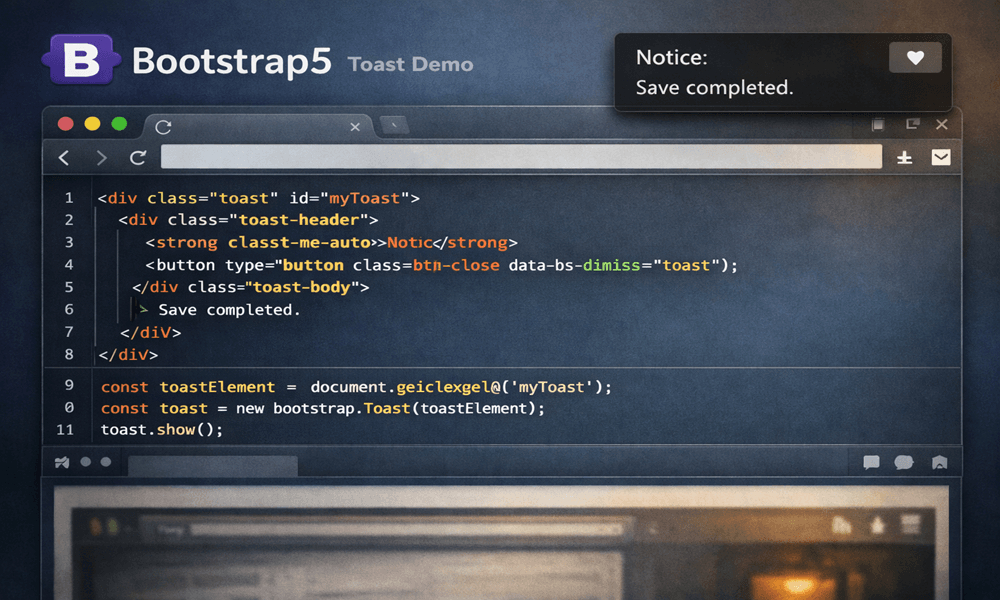Image resolution: width=1000 pixels, height=600 pixels.
Task: Select the grey tab in the bottom panel
Action: point(213,465)
